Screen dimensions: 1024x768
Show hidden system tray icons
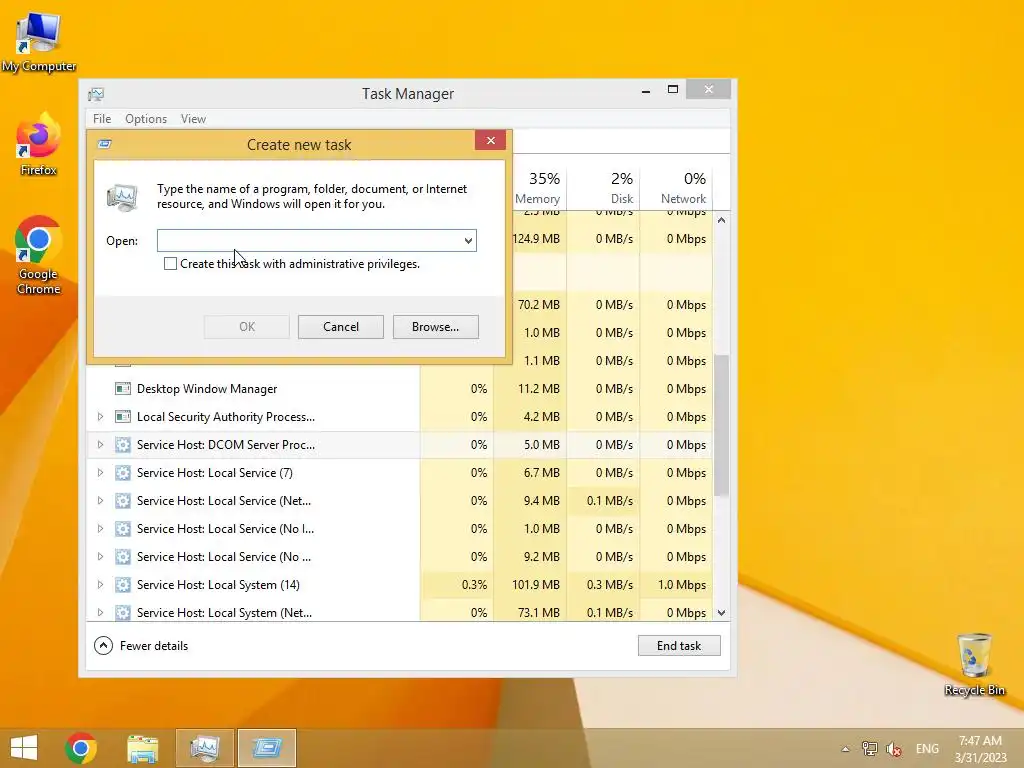coord(846,749)
